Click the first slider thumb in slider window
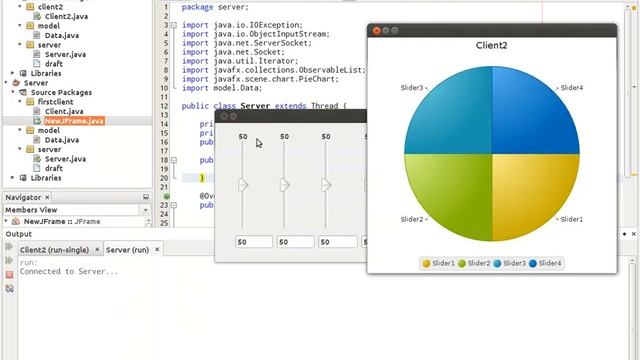 [243, 185]
